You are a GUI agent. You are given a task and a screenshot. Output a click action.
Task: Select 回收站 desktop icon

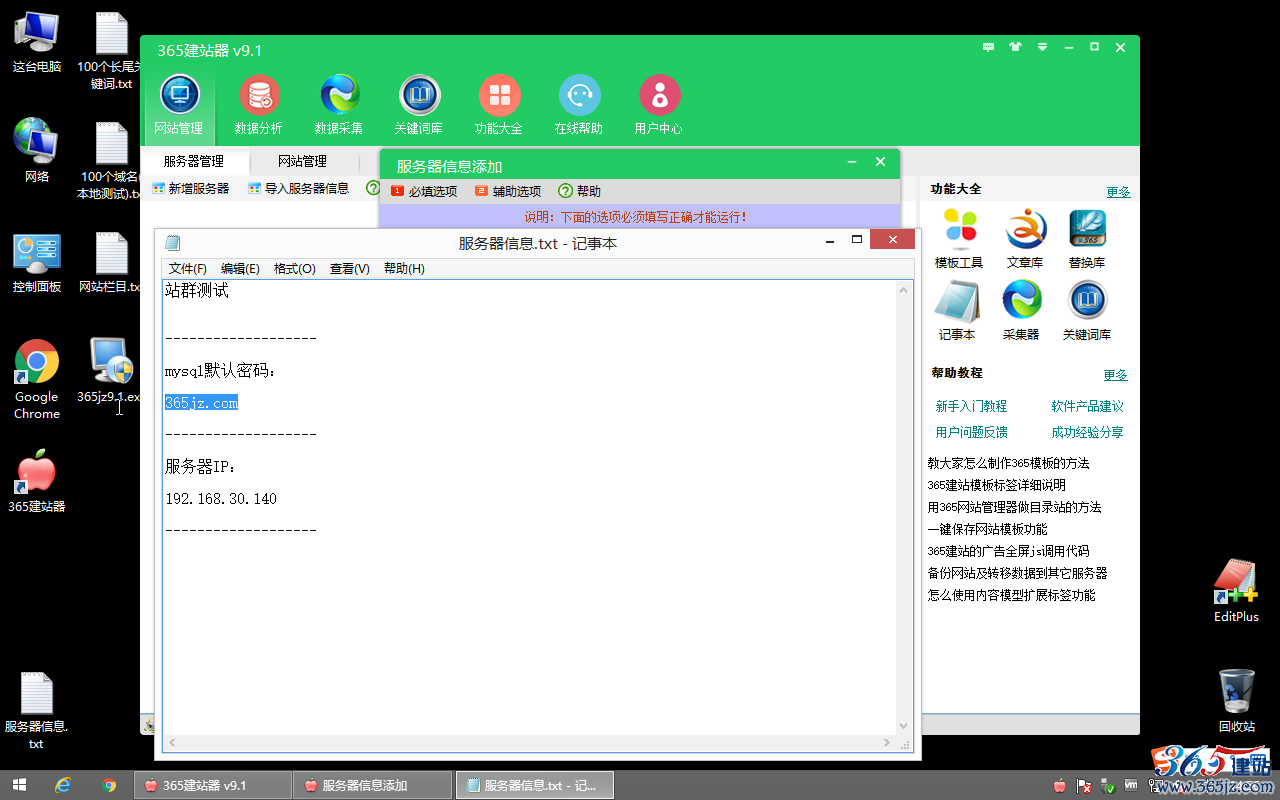[x=1237, y=700]
